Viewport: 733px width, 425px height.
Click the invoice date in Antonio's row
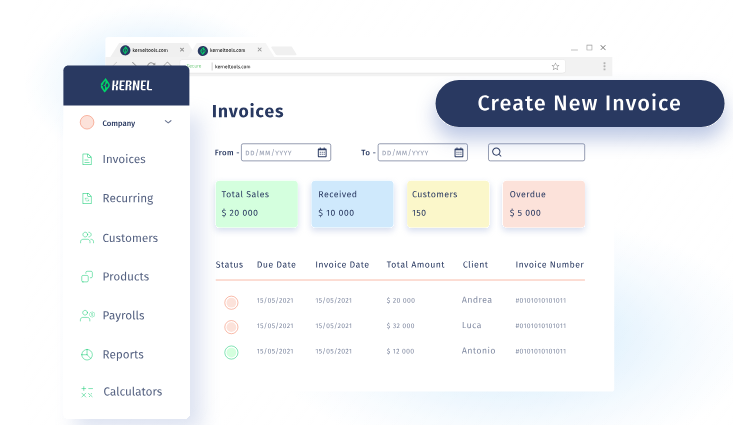pos(333,351)
